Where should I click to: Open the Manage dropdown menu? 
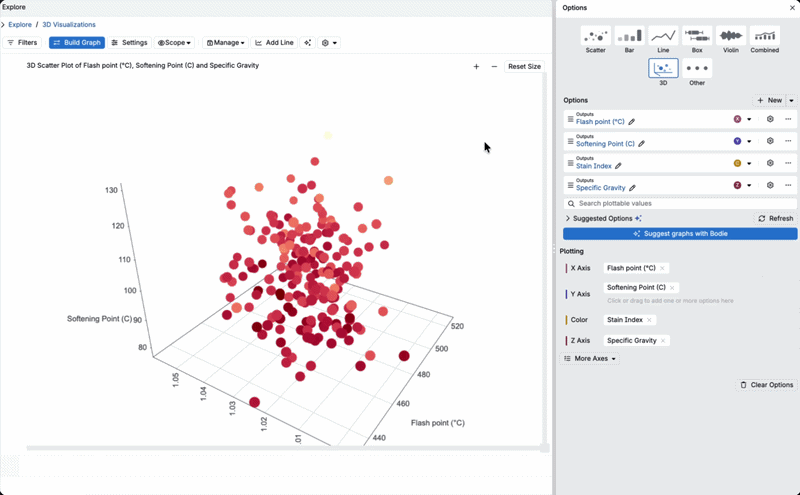tap(226, 43)
